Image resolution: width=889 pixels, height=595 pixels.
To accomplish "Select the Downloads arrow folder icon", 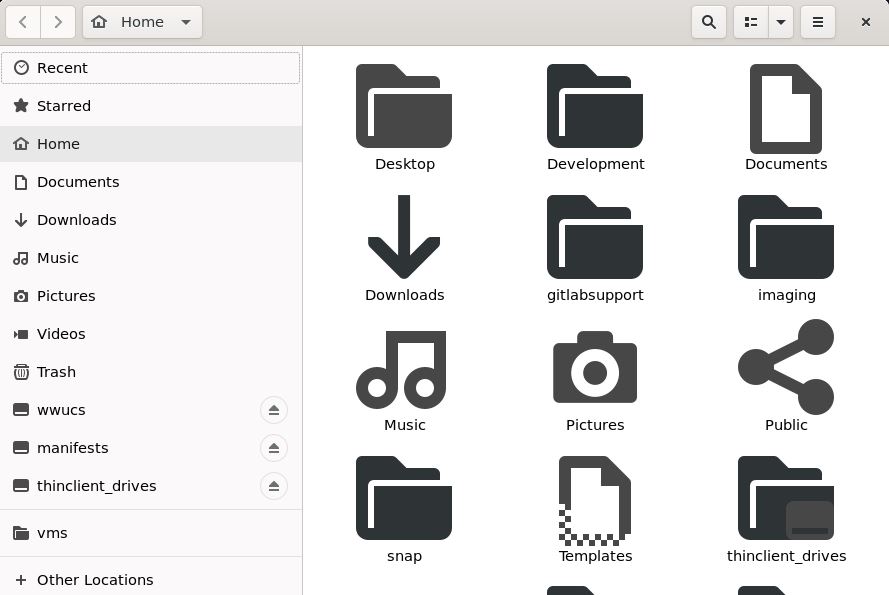I will click(x=404, y=237).
